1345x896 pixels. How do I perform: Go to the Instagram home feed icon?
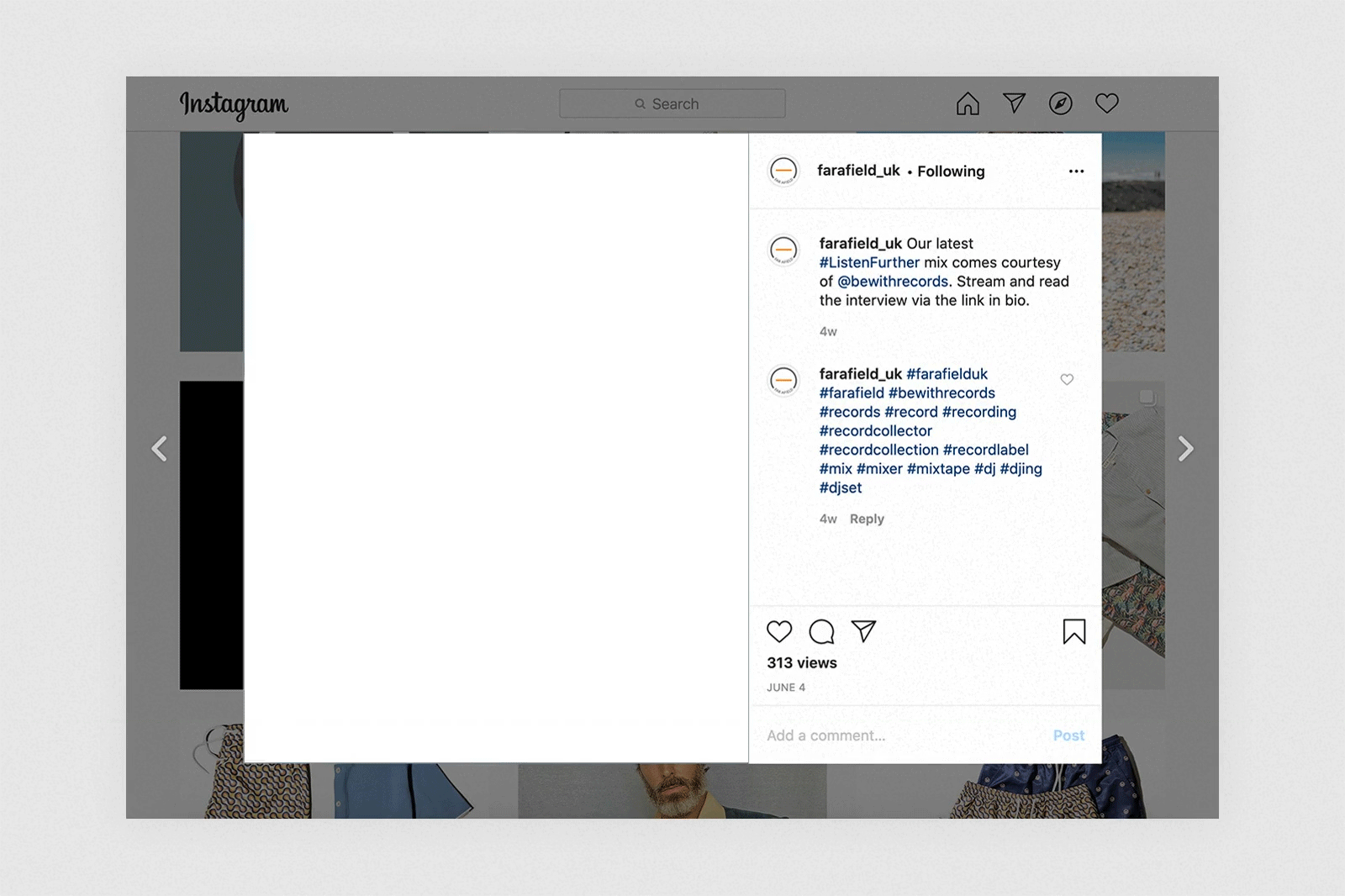[x=968, y=103]
